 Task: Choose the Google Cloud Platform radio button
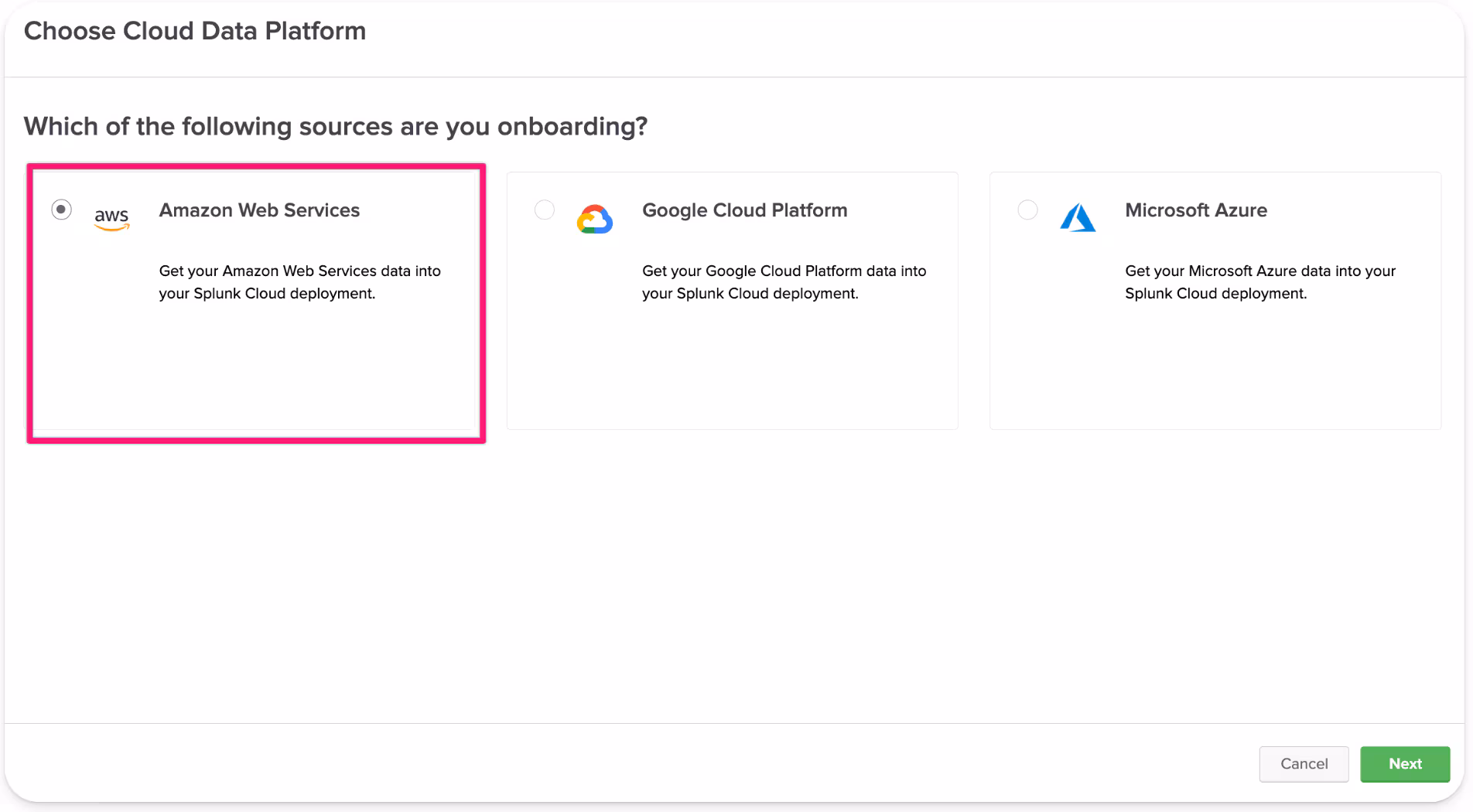[545, 210]
